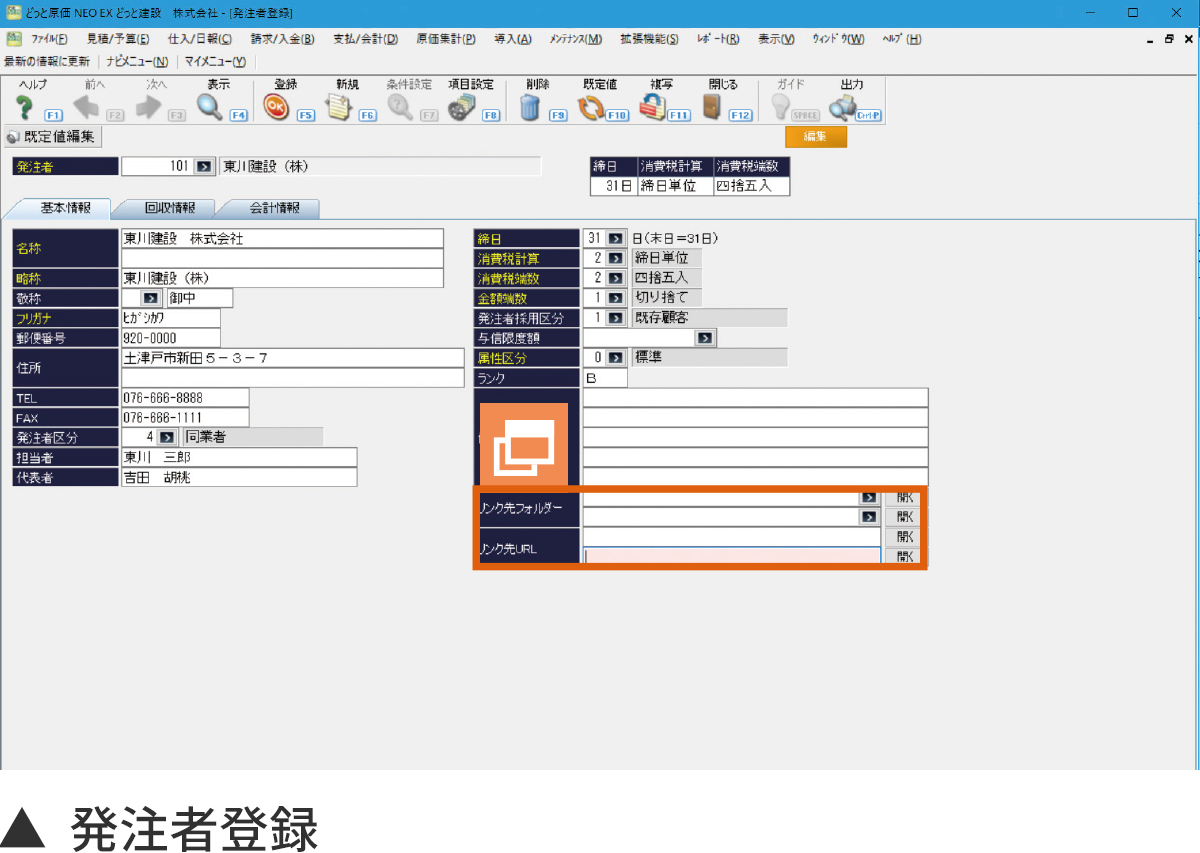The width and height of the screenshot is (1200, 853).
Task: Open the メンテナンス(M) menu
Action: pyautogui.click(x=576, y=39)
